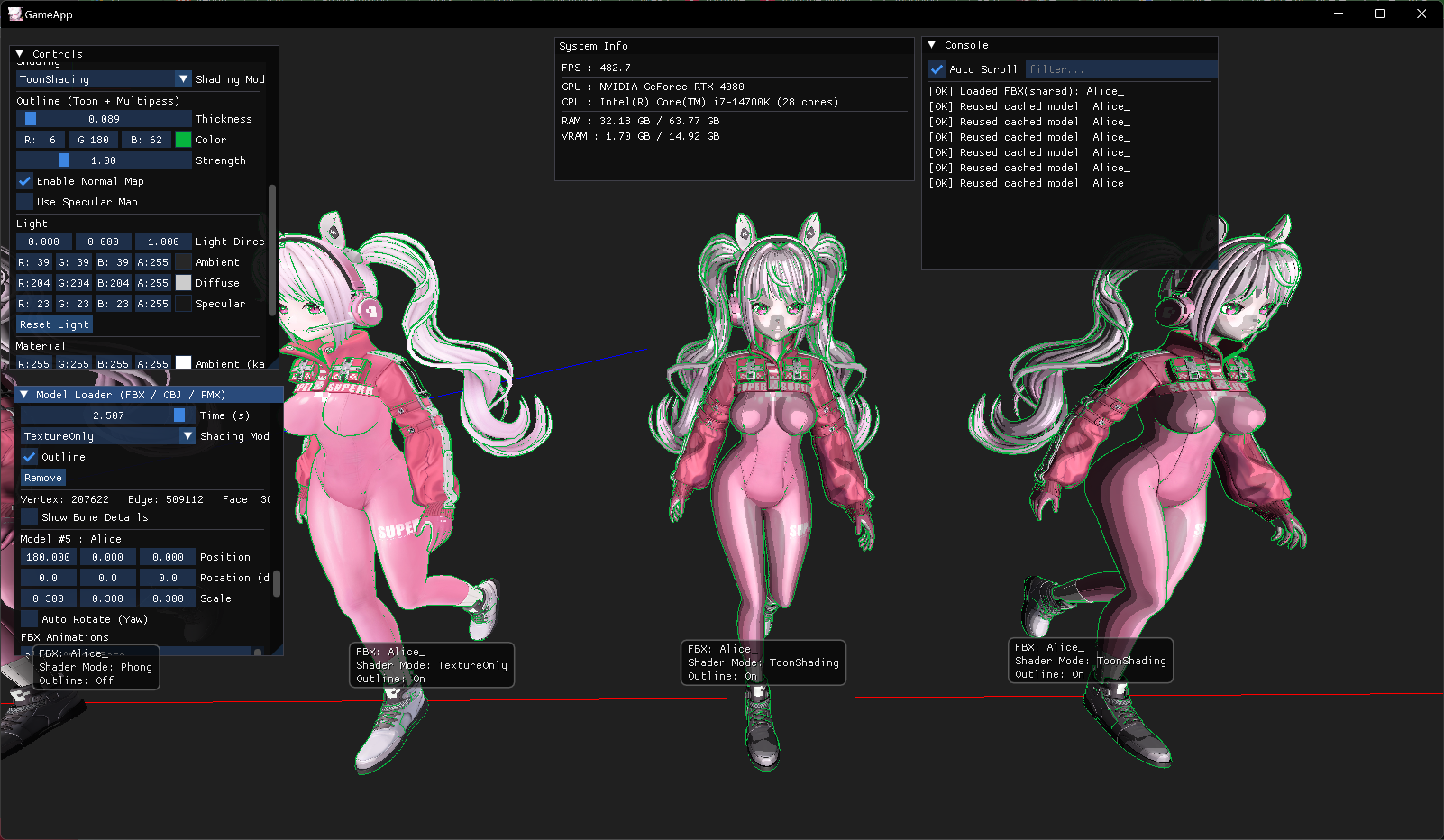Collapse the Console panel triangle
Image resolution: width=1444 pixels, height=840 pixels.
click(x=932, y=45)
